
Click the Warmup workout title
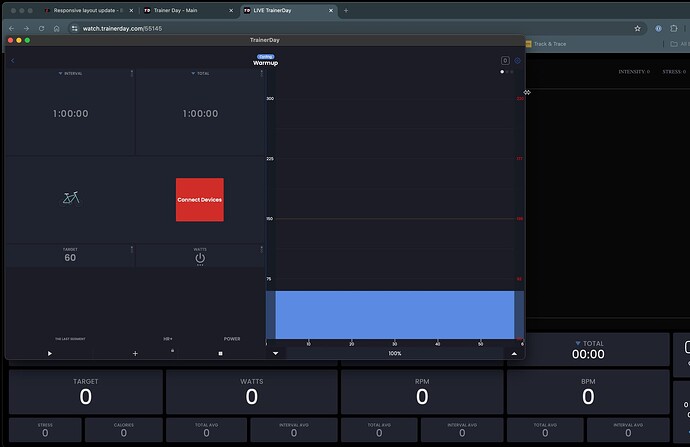265,63
